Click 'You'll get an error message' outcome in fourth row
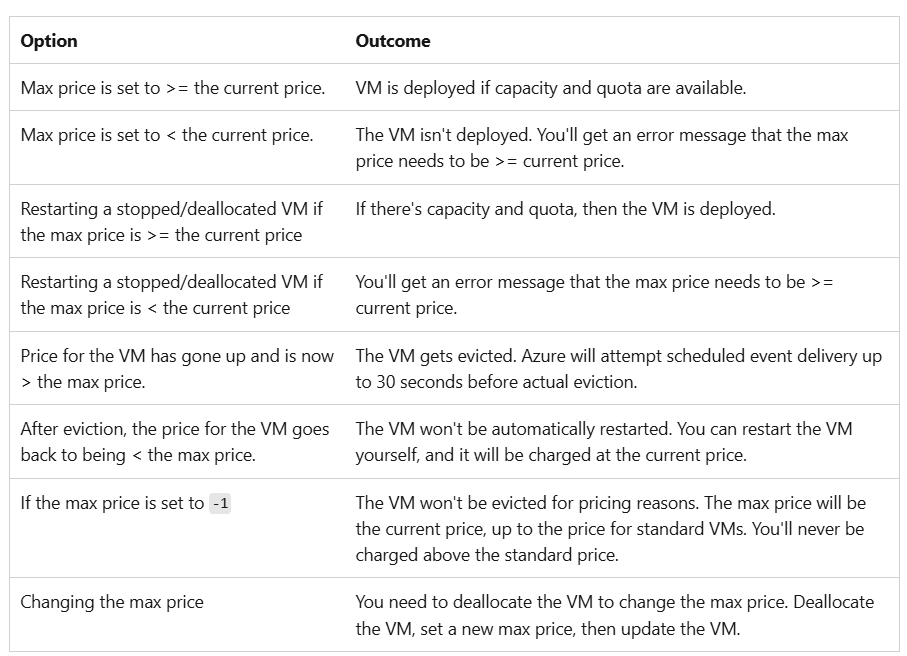This screenshot has width=907, height=656. 594,295
